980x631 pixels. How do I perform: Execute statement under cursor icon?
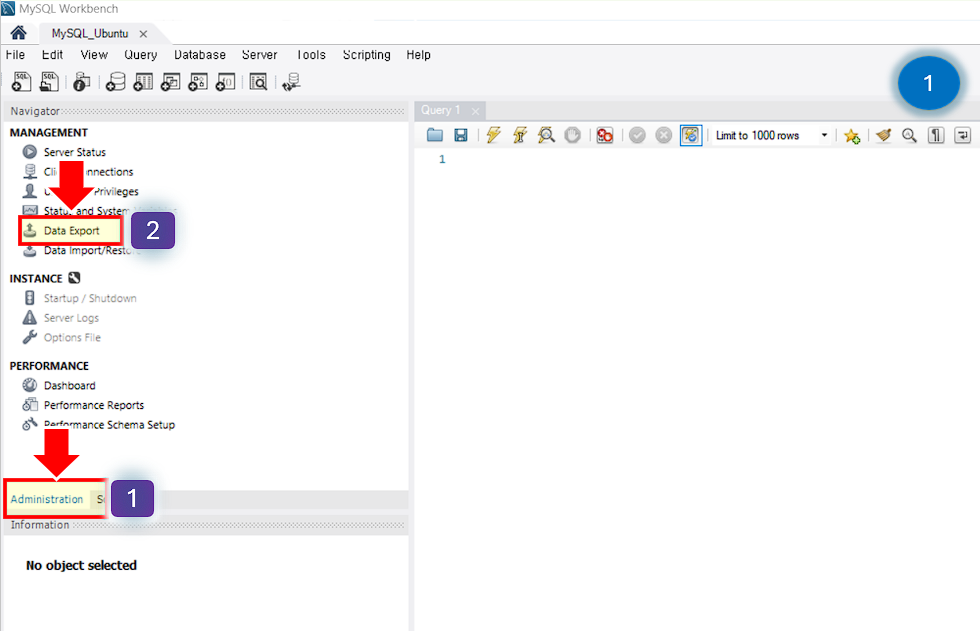click(x=520, y=135)
